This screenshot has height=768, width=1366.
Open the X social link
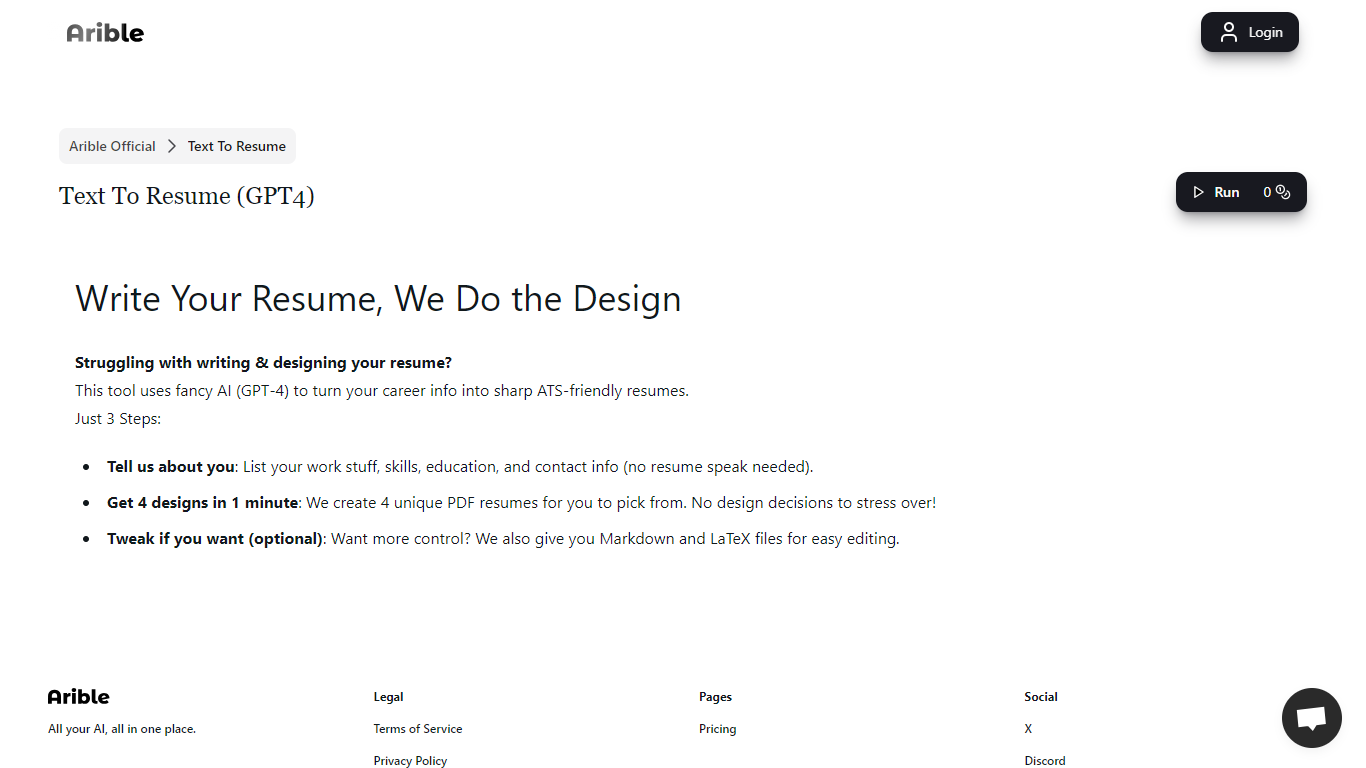coord(1028,729)
